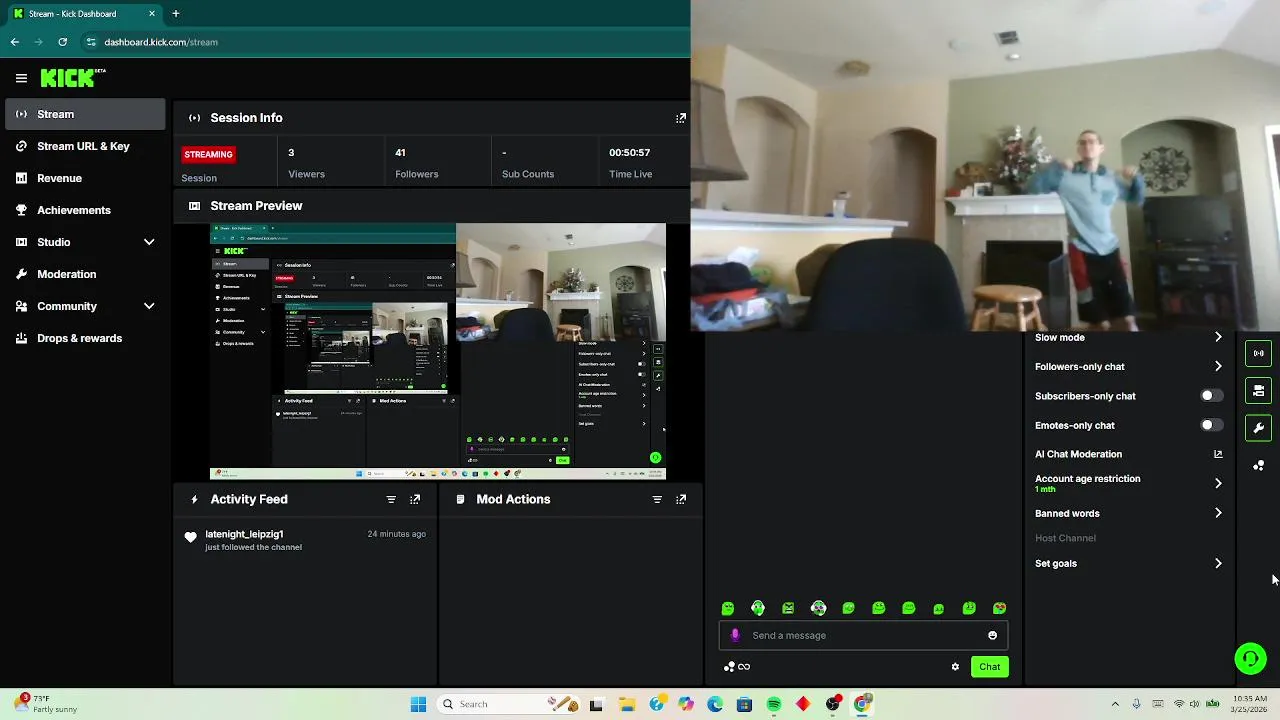This screenshot has width=1280, height=720.
Task: Click the 3 Viewers count
Action: (291, 153)
